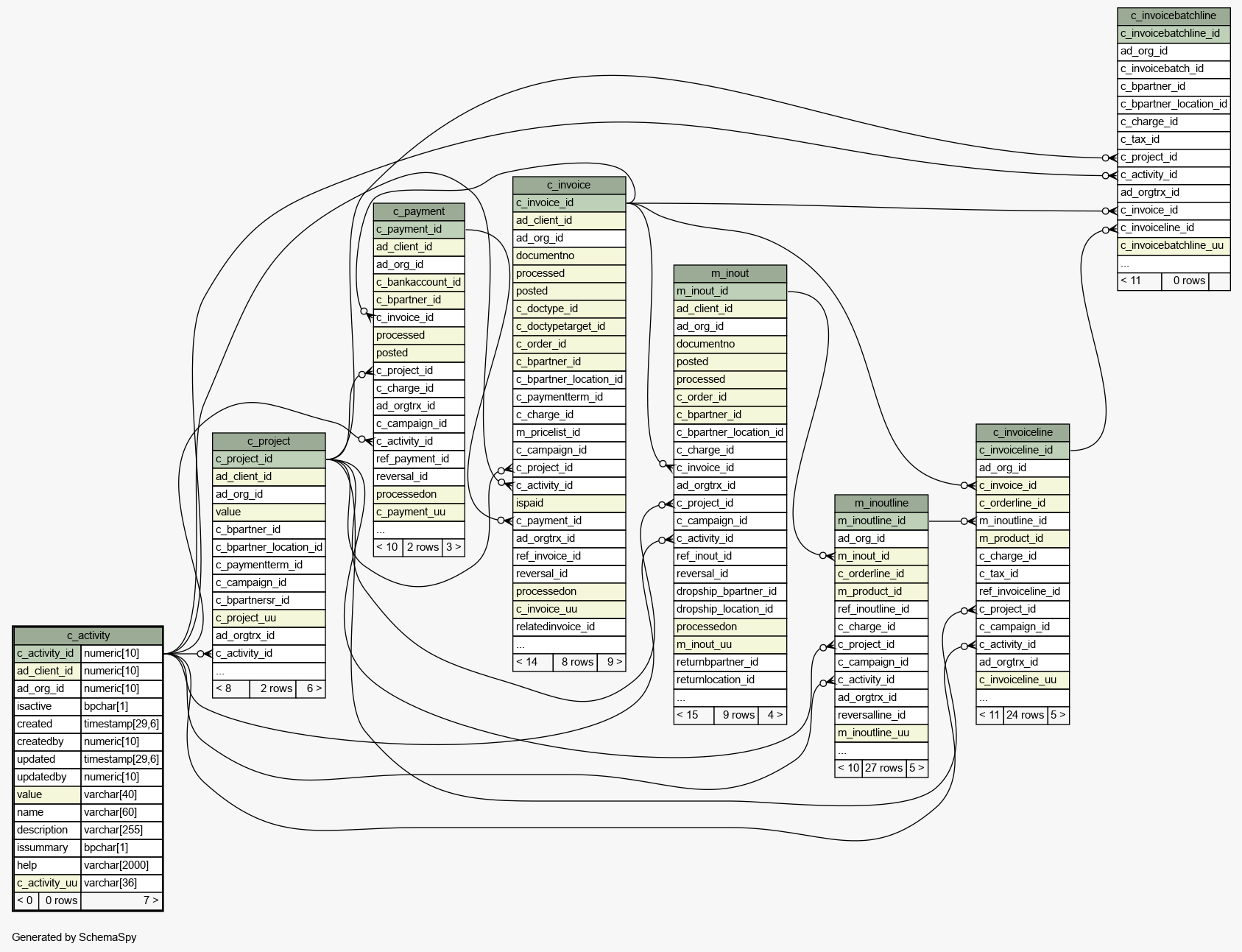Click relatedinvoice_id in c_invoice table
1242x952 pixels.
(569, 627)
